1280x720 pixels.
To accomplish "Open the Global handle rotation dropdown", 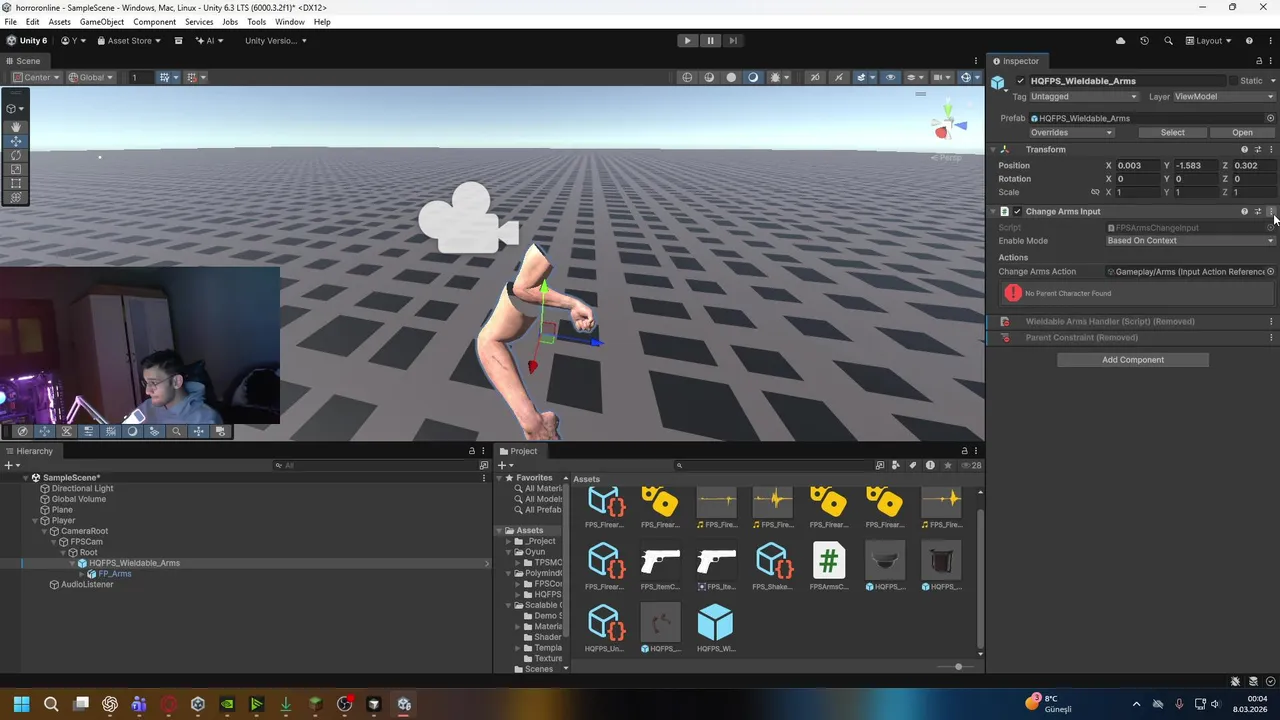I will (91, 77).
